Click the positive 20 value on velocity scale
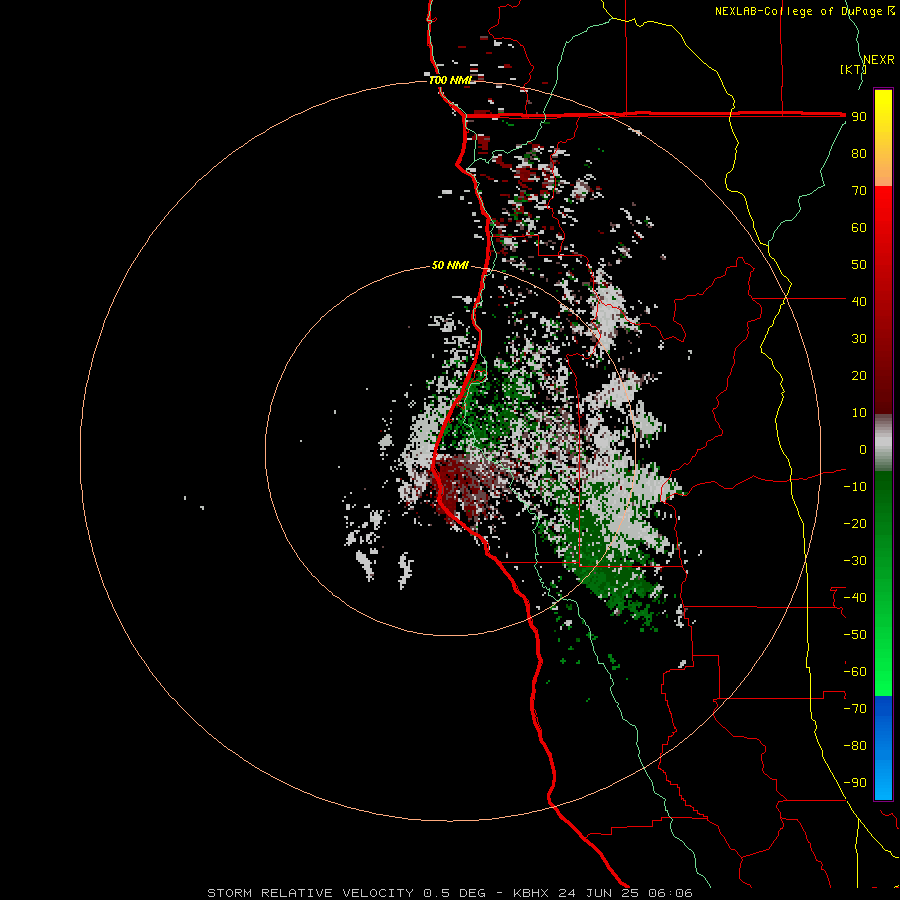 [x=859, y=375]
